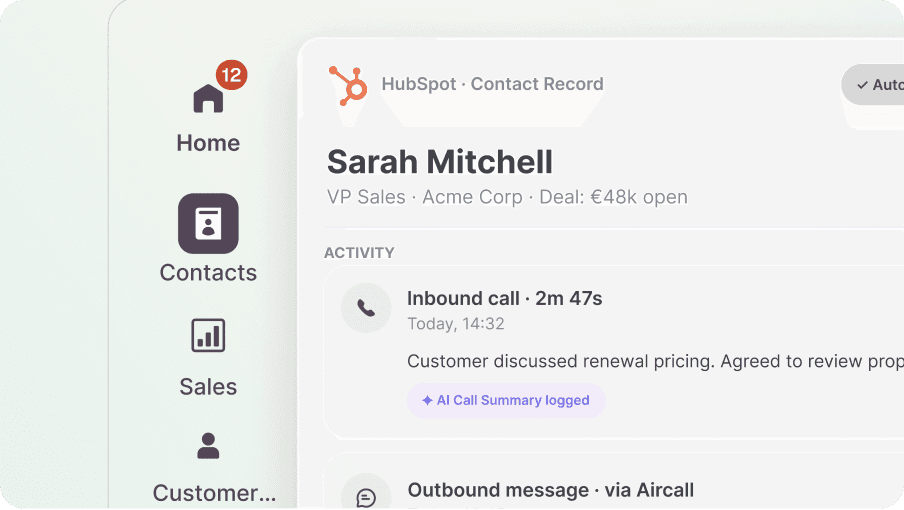Select the Home label in navigation
The height and width of the screenshot is (510, 904).
pyautogui.click(x=208, y=143)
